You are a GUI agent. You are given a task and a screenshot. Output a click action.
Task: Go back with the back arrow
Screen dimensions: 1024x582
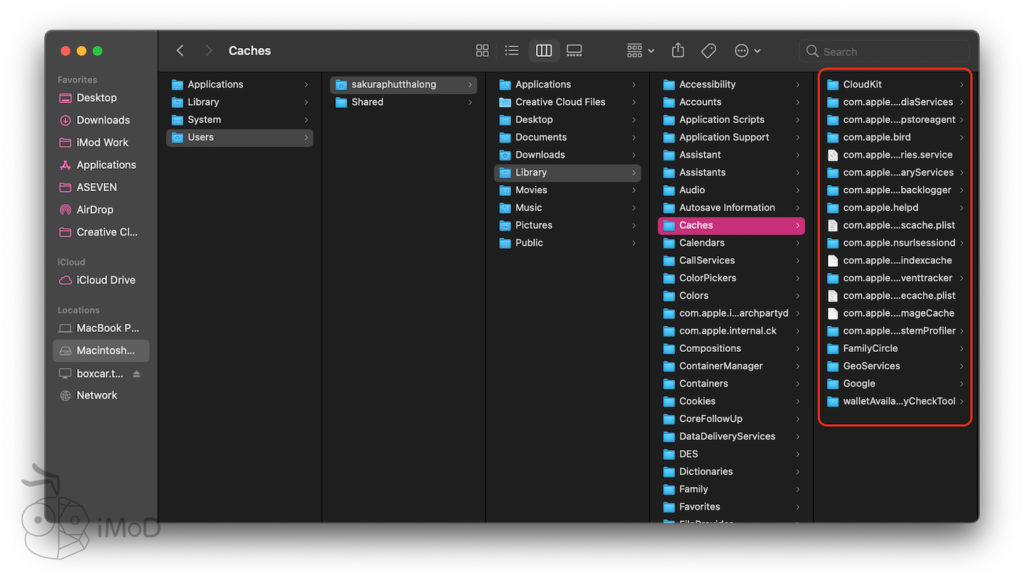(180, 51)
